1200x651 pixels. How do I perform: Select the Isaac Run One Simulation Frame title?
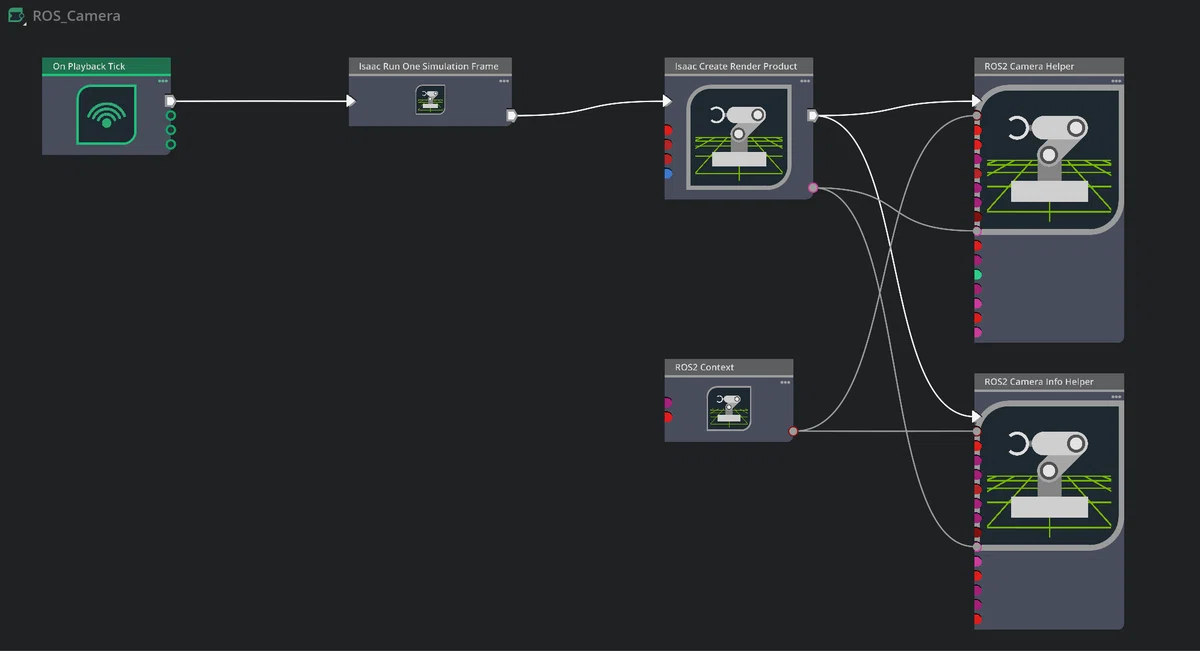coord(430,66)
